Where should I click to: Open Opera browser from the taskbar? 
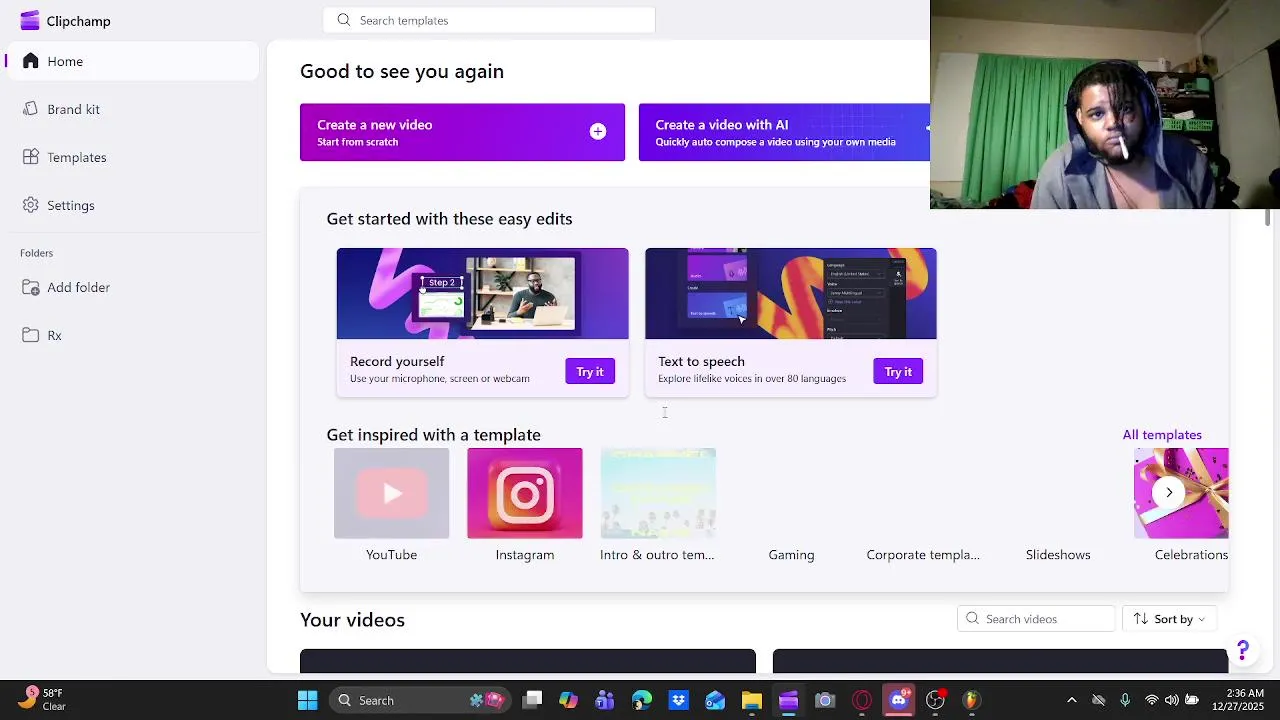point(862,700)
